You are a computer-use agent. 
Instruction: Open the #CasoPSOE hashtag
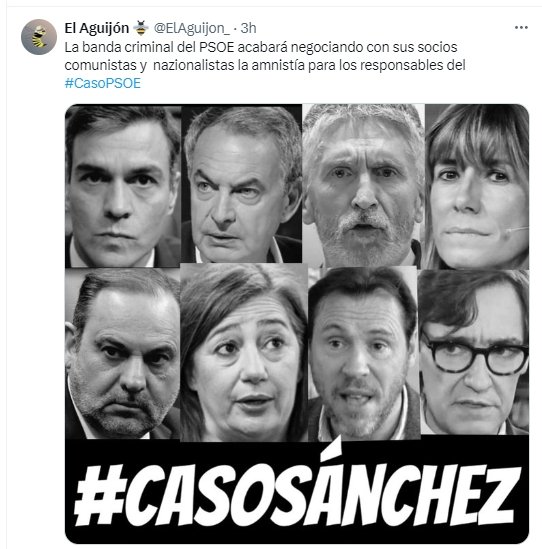pyautogui.click(x=103, y=83)
